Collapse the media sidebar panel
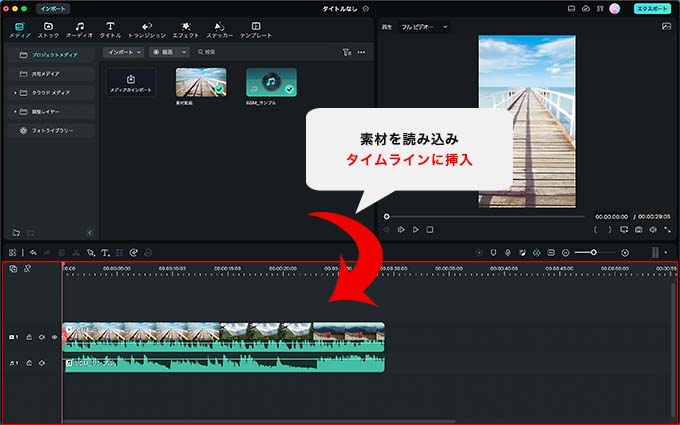This screenshot has height=425, width=680. click(90, 233)
